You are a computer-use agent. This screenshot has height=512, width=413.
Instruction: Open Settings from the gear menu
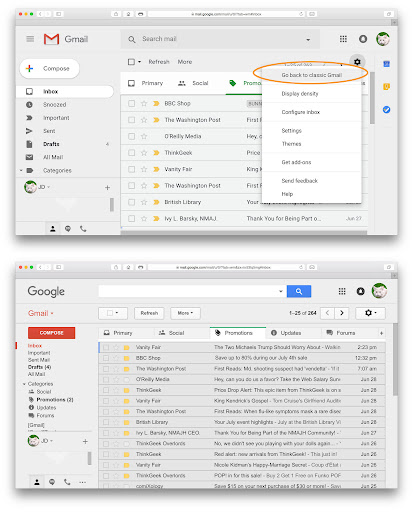tap(291, 131)
